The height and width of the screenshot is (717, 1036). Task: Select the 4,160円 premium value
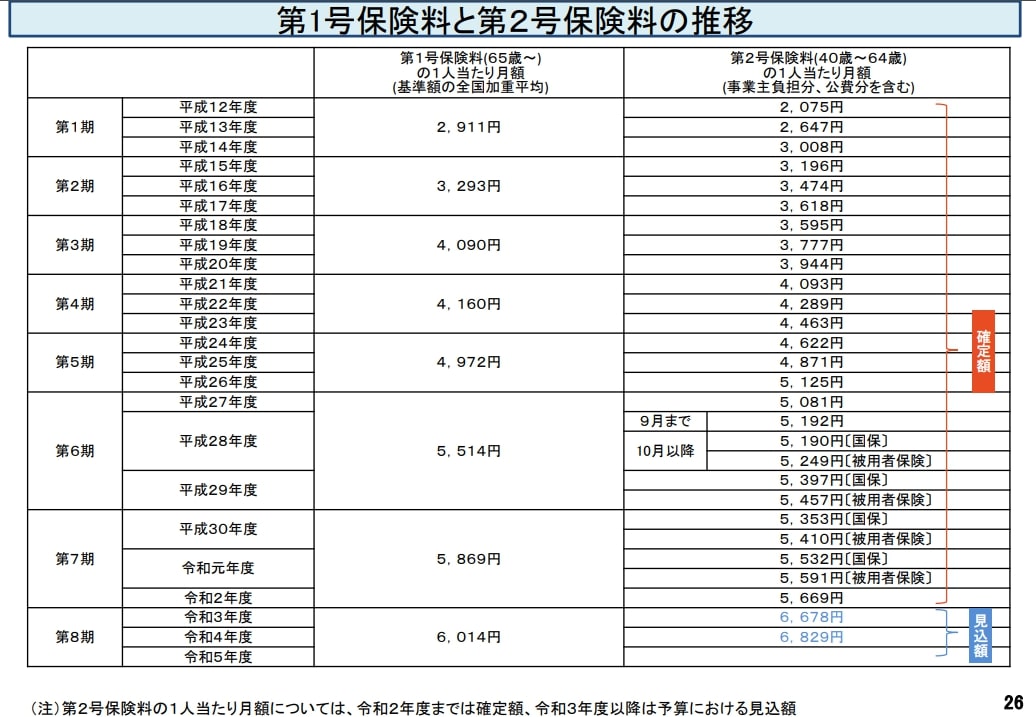(468, 304)
